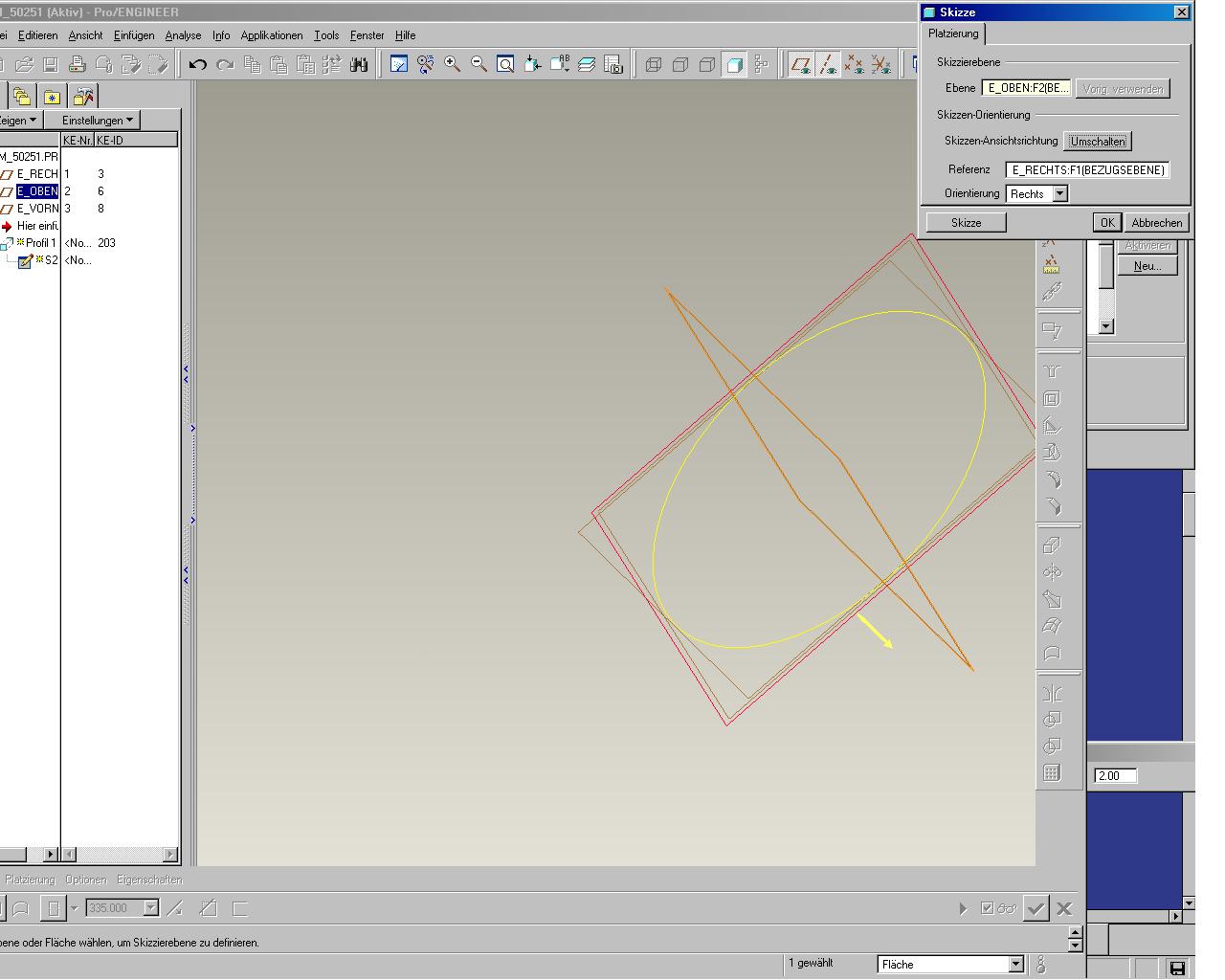
Task: Cancel feature with X icon in dashboard
Action: (x=1064, y=908)
